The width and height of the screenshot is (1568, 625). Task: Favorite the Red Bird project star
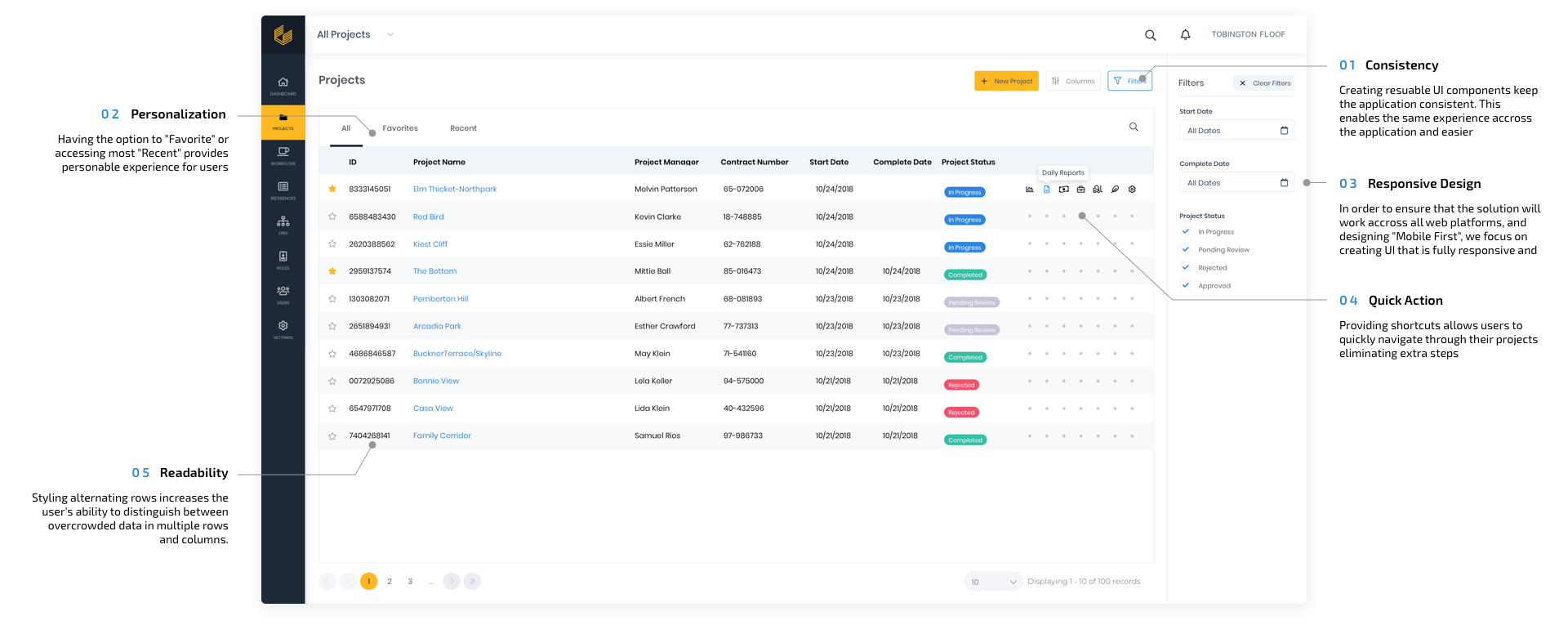(332, 217)
